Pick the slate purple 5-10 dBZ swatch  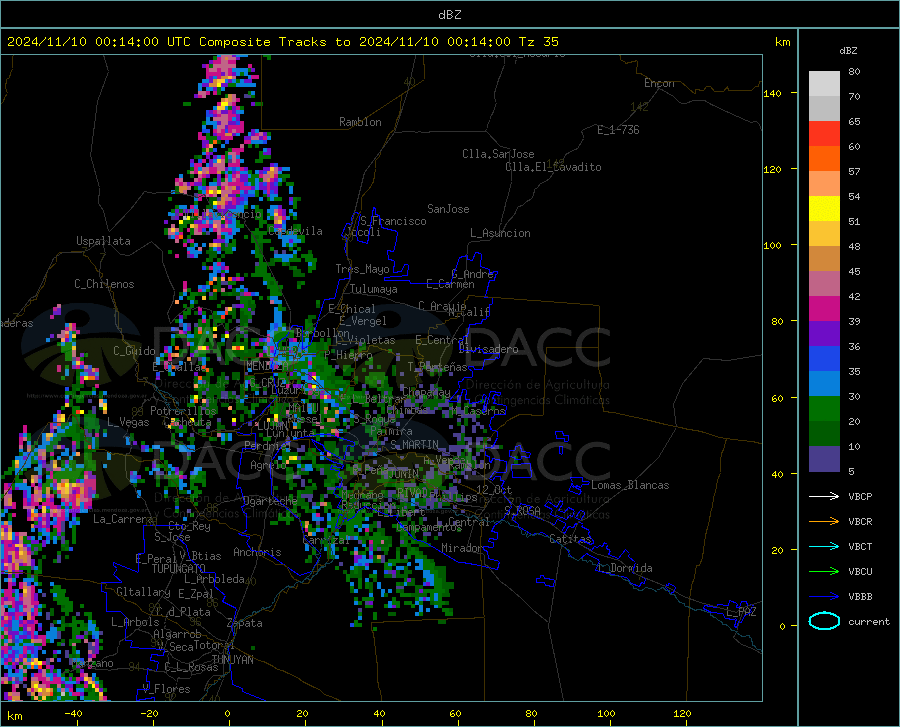tap(824, 459)
